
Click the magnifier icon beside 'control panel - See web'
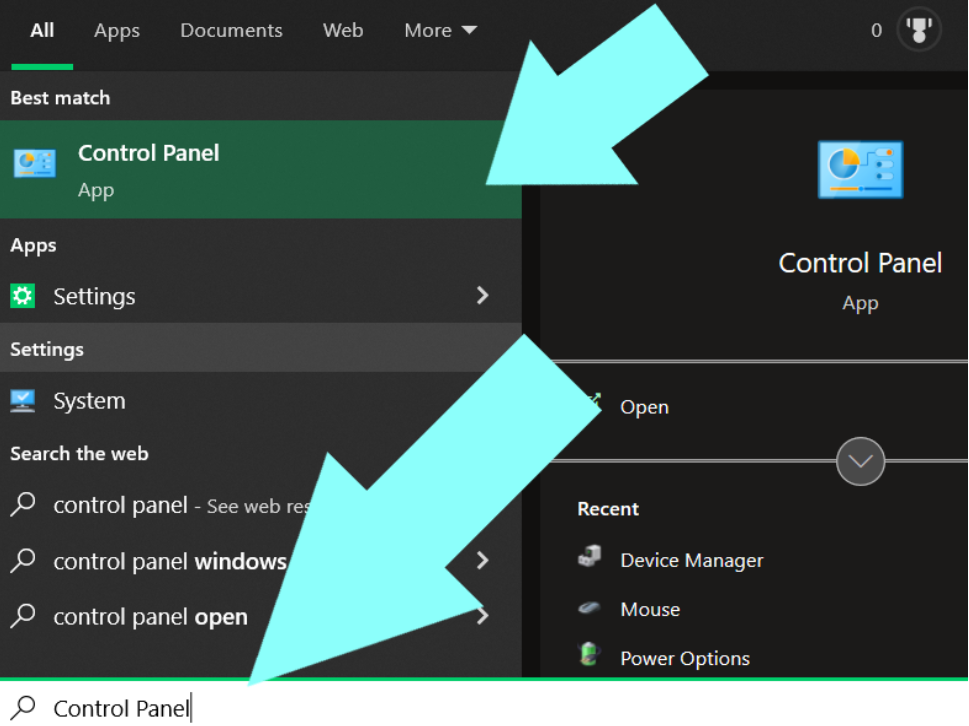(23, 504)
